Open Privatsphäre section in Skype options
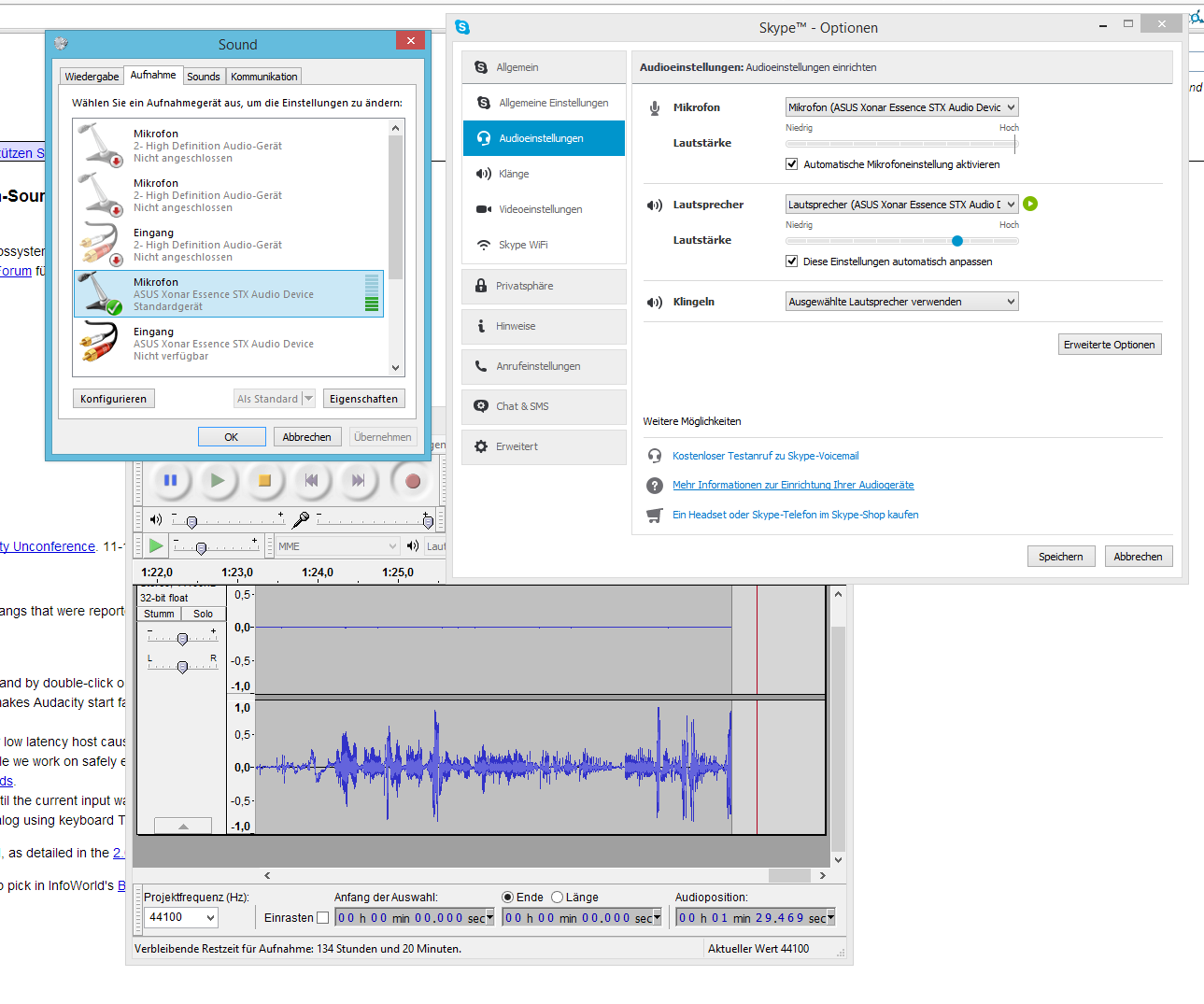This screenshot has width=1204, height=1004. [x=545, y=286]
